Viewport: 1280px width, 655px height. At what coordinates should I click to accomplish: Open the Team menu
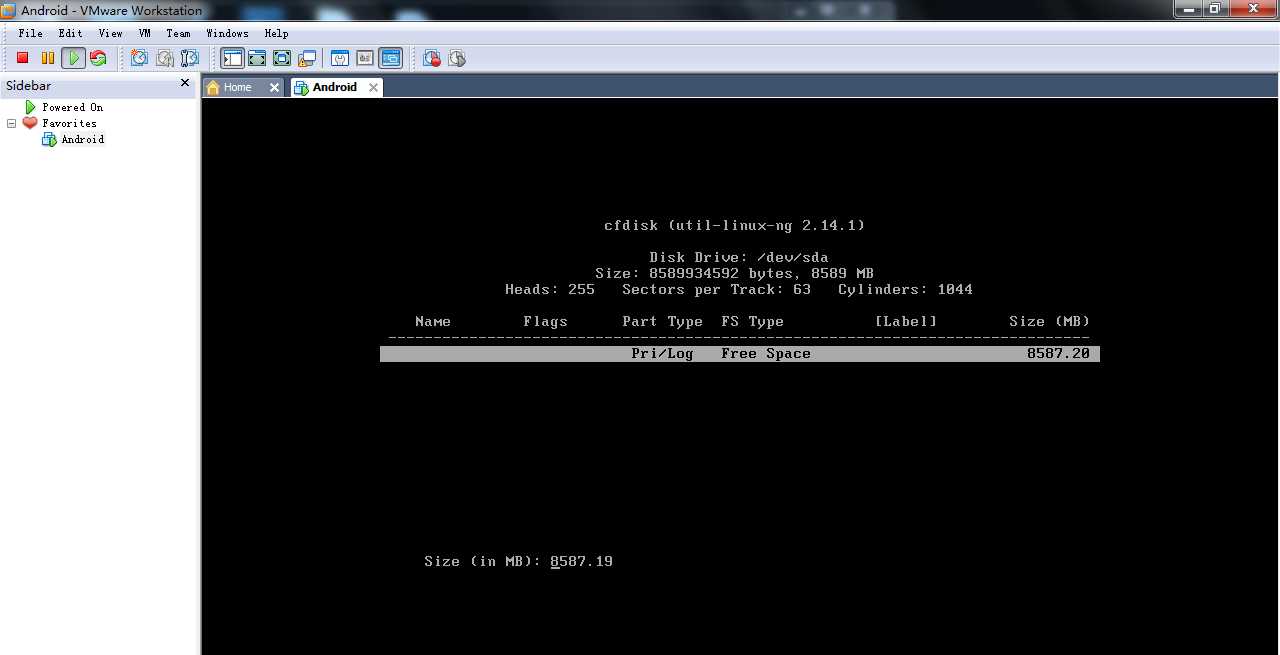[x=178, y=33]
